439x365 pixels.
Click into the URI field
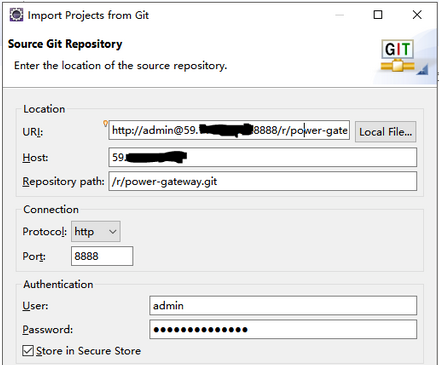tap(229, 130)
